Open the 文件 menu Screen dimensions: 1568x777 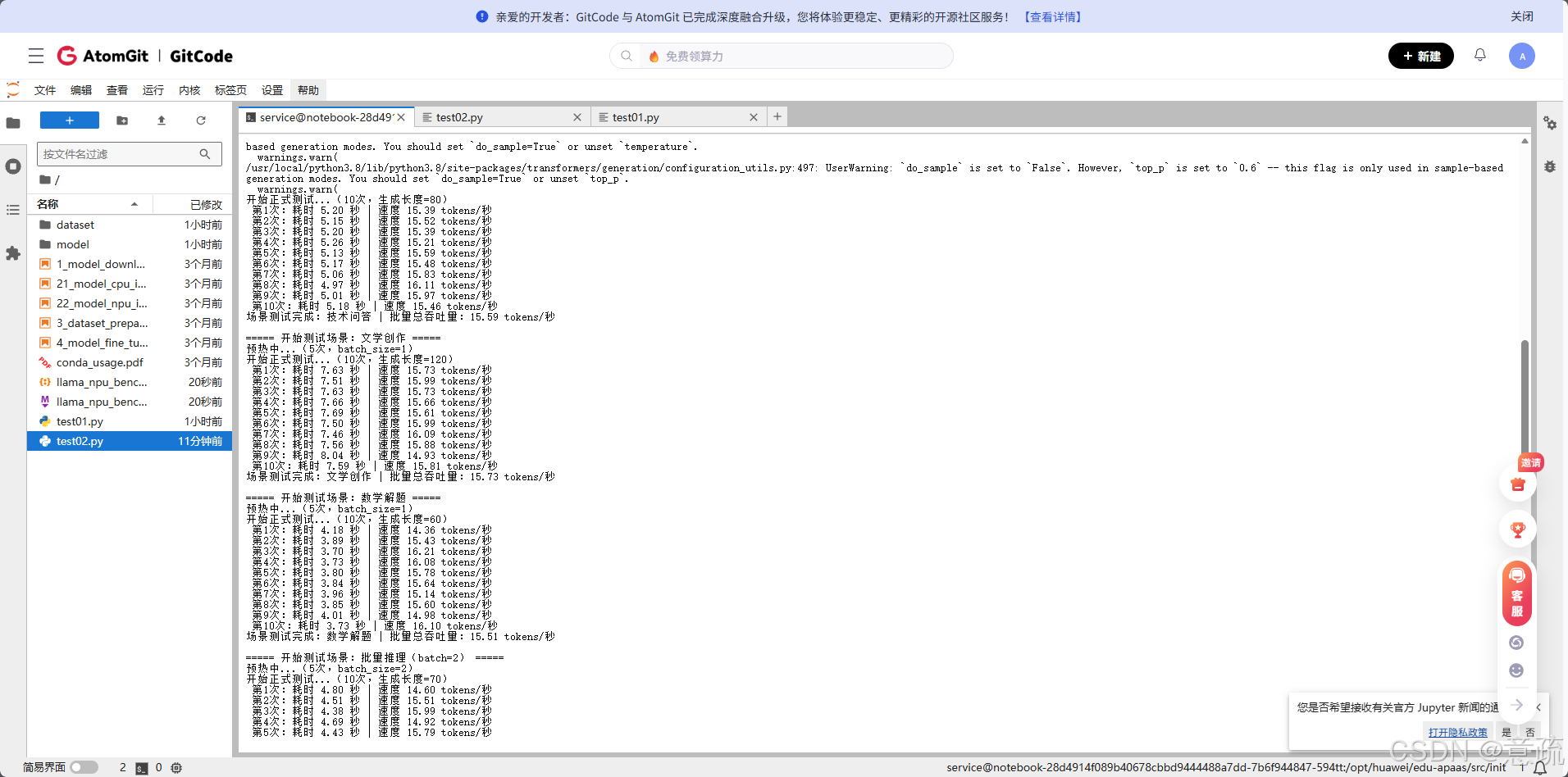45,90
